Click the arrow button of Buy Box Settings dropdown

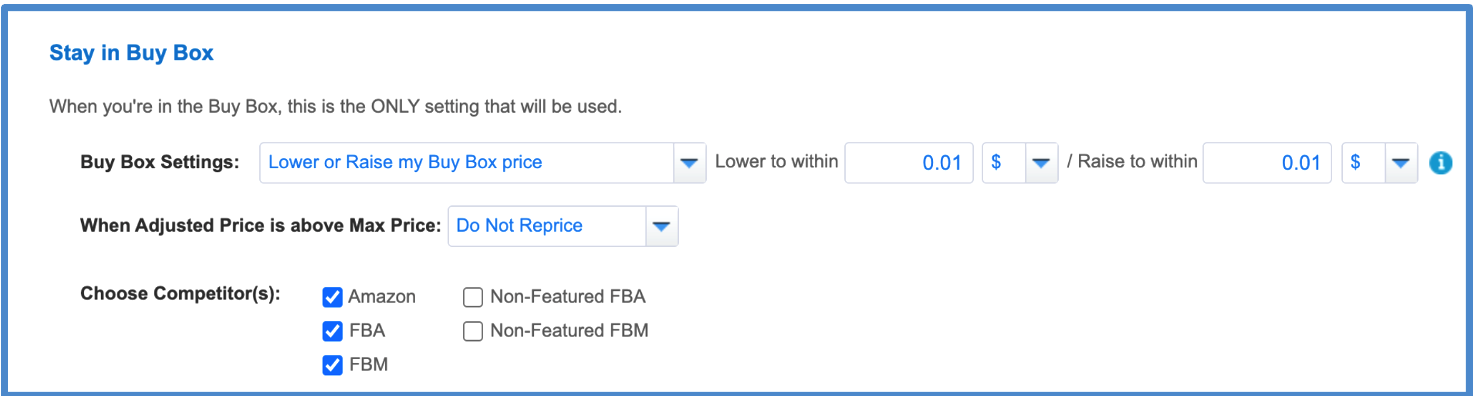coord(689,163)
